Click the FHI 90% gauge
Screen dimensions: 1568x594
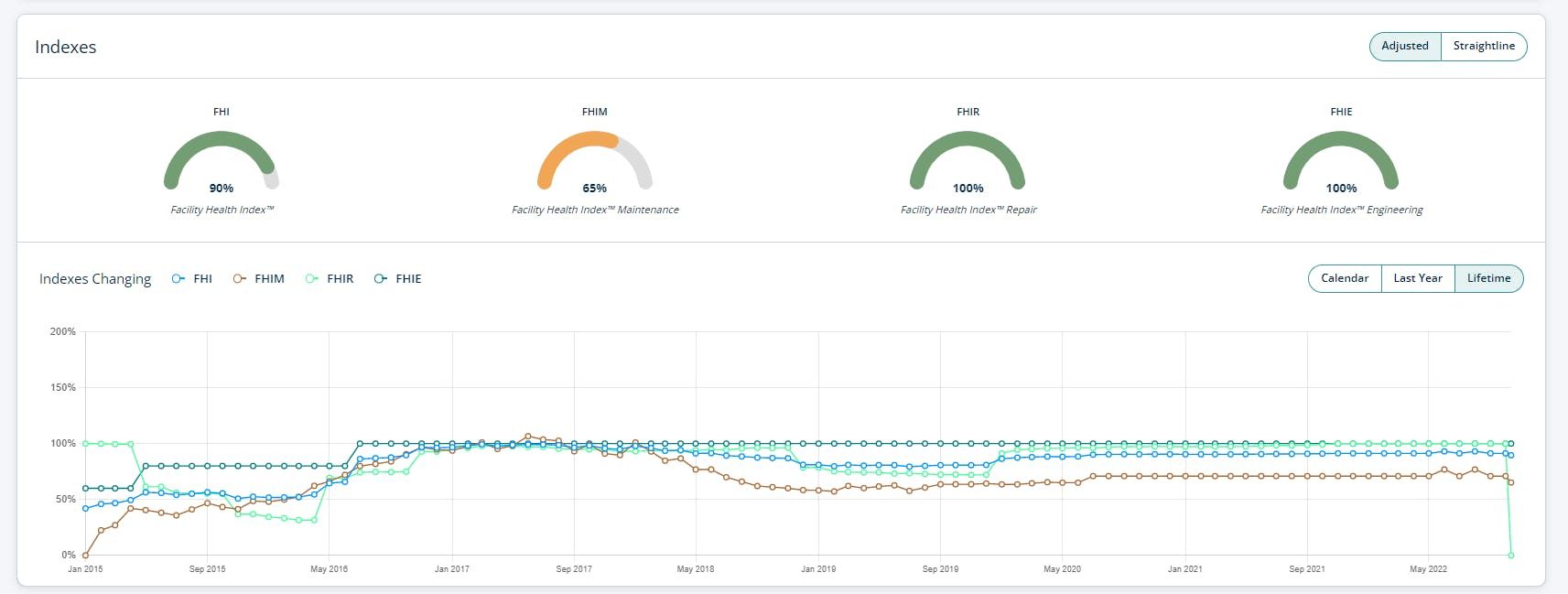222,160
